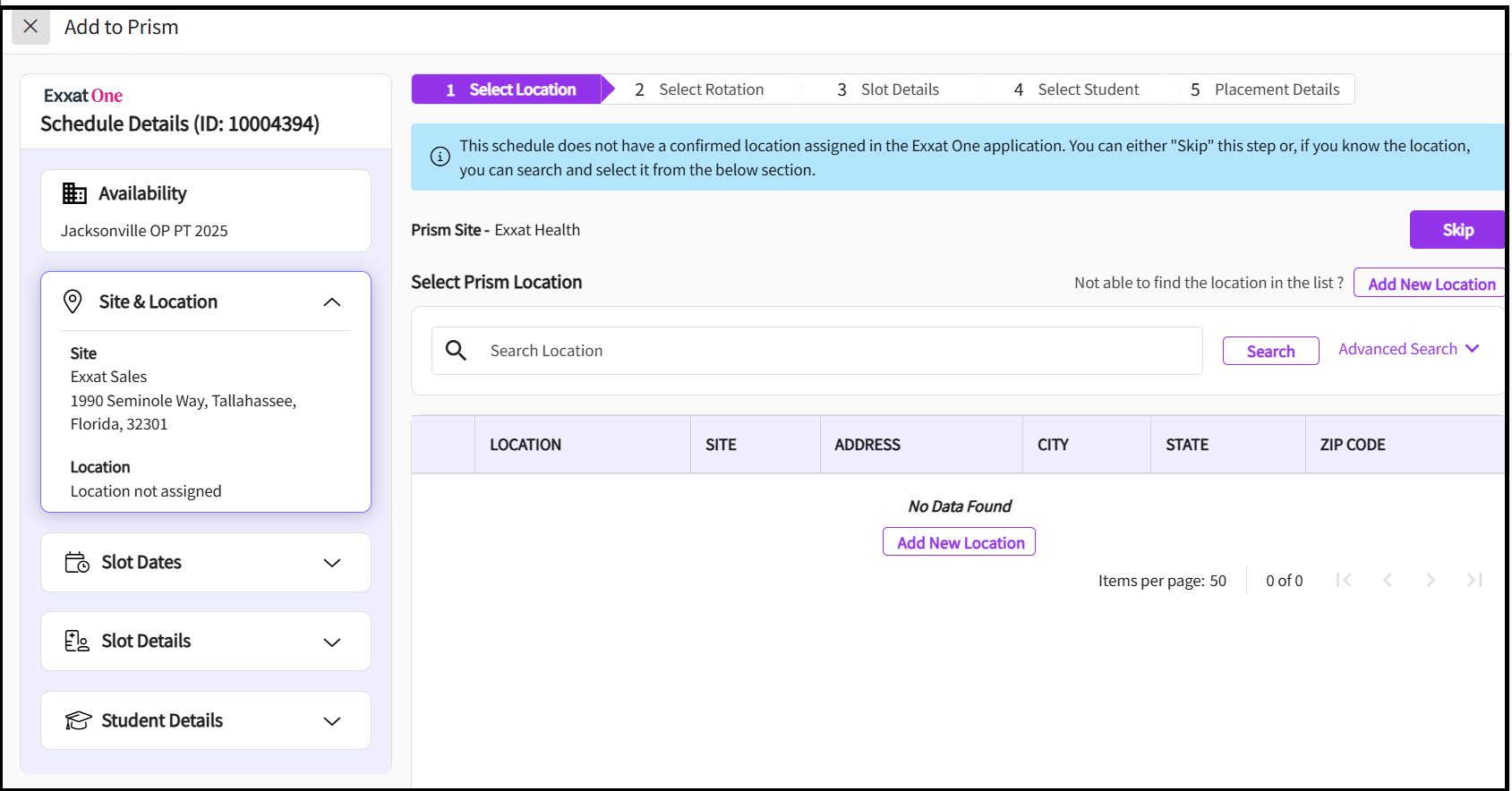The height and width of the screenshot is (791, 1512).
Task: Click the Slot Dates calendar icon
Action: coord(77,562)
